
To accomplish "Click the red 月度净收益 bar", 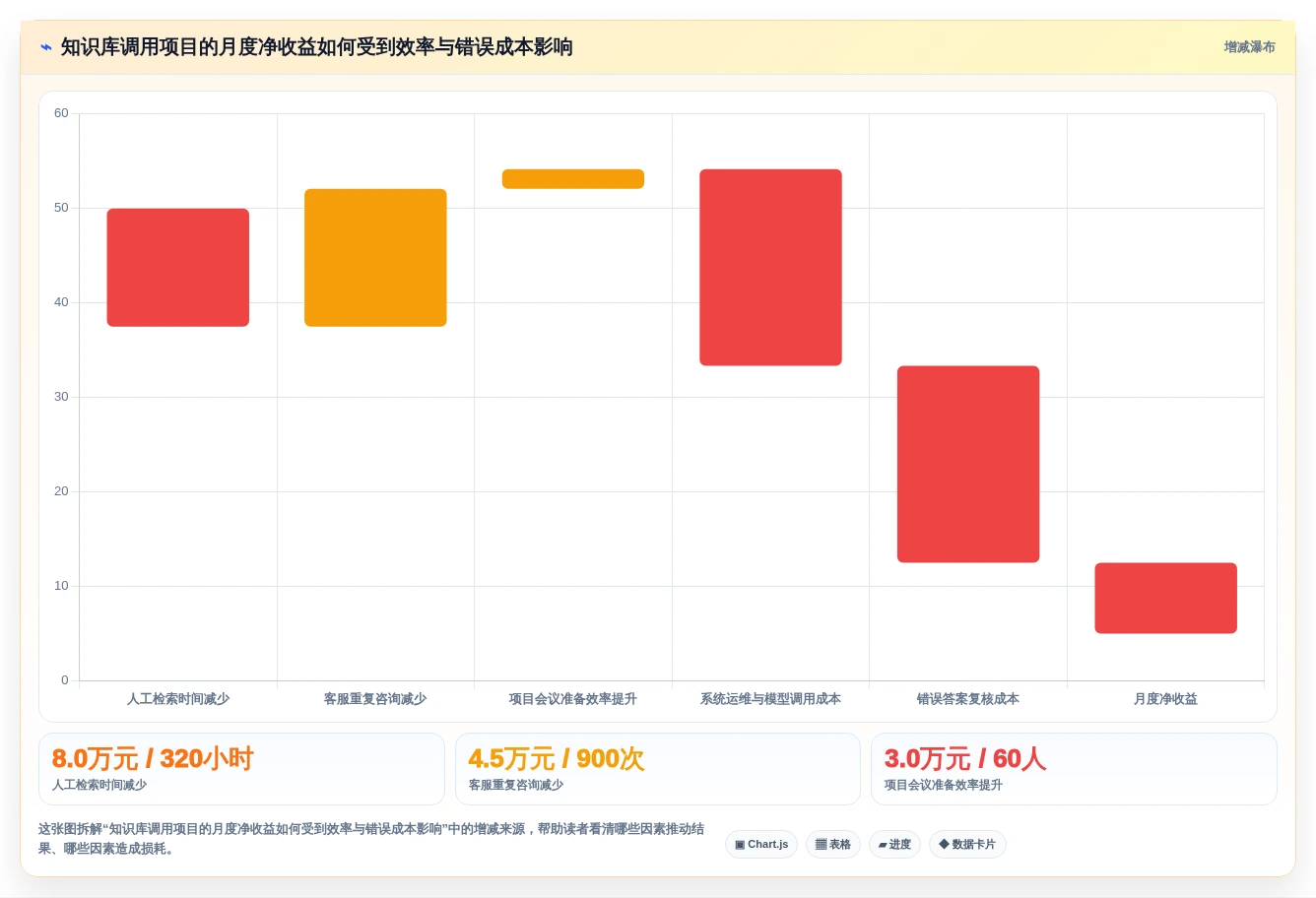I will click(1165, 599).
